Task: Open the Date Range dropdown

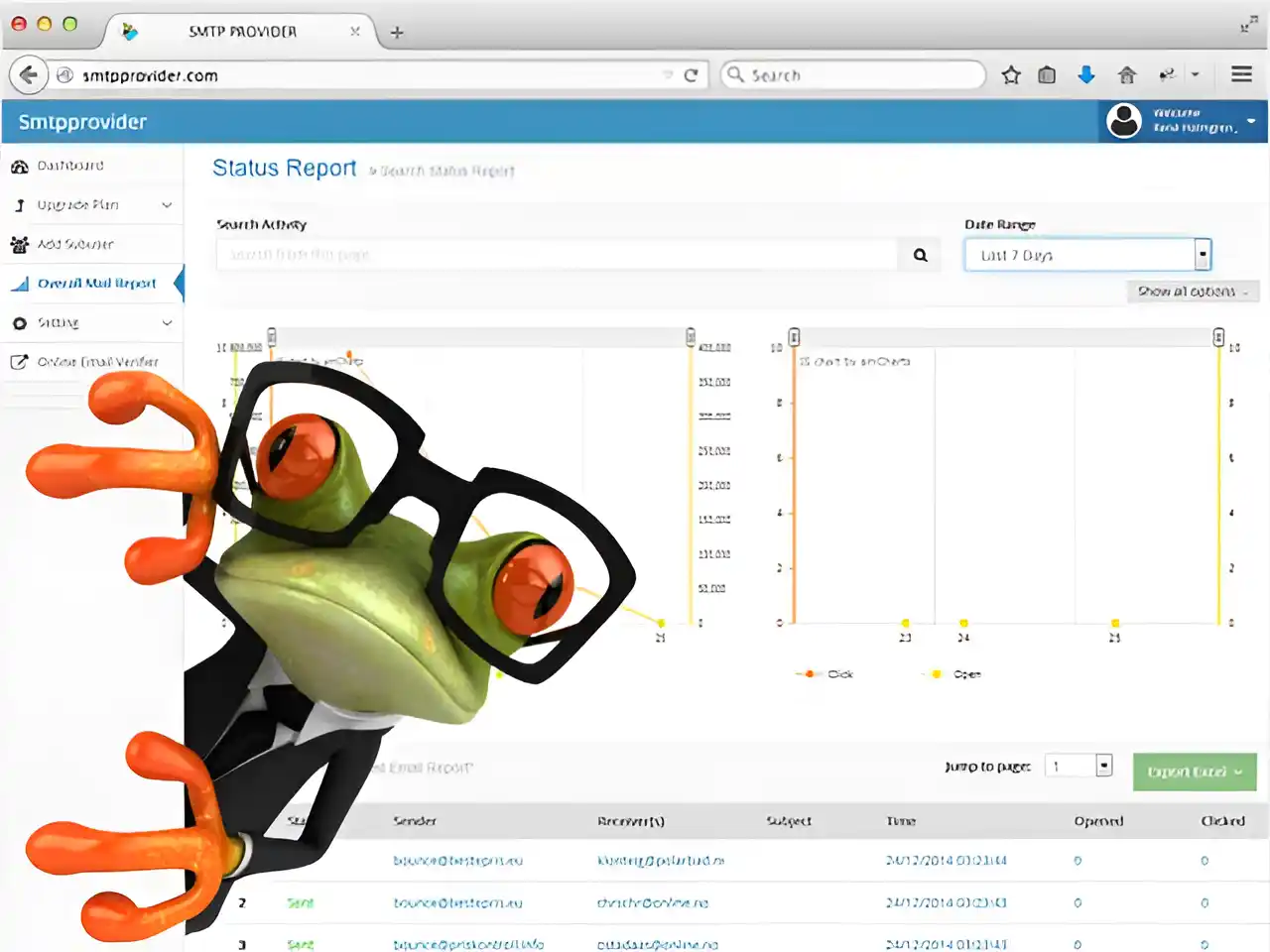Action: (1087, 255)
